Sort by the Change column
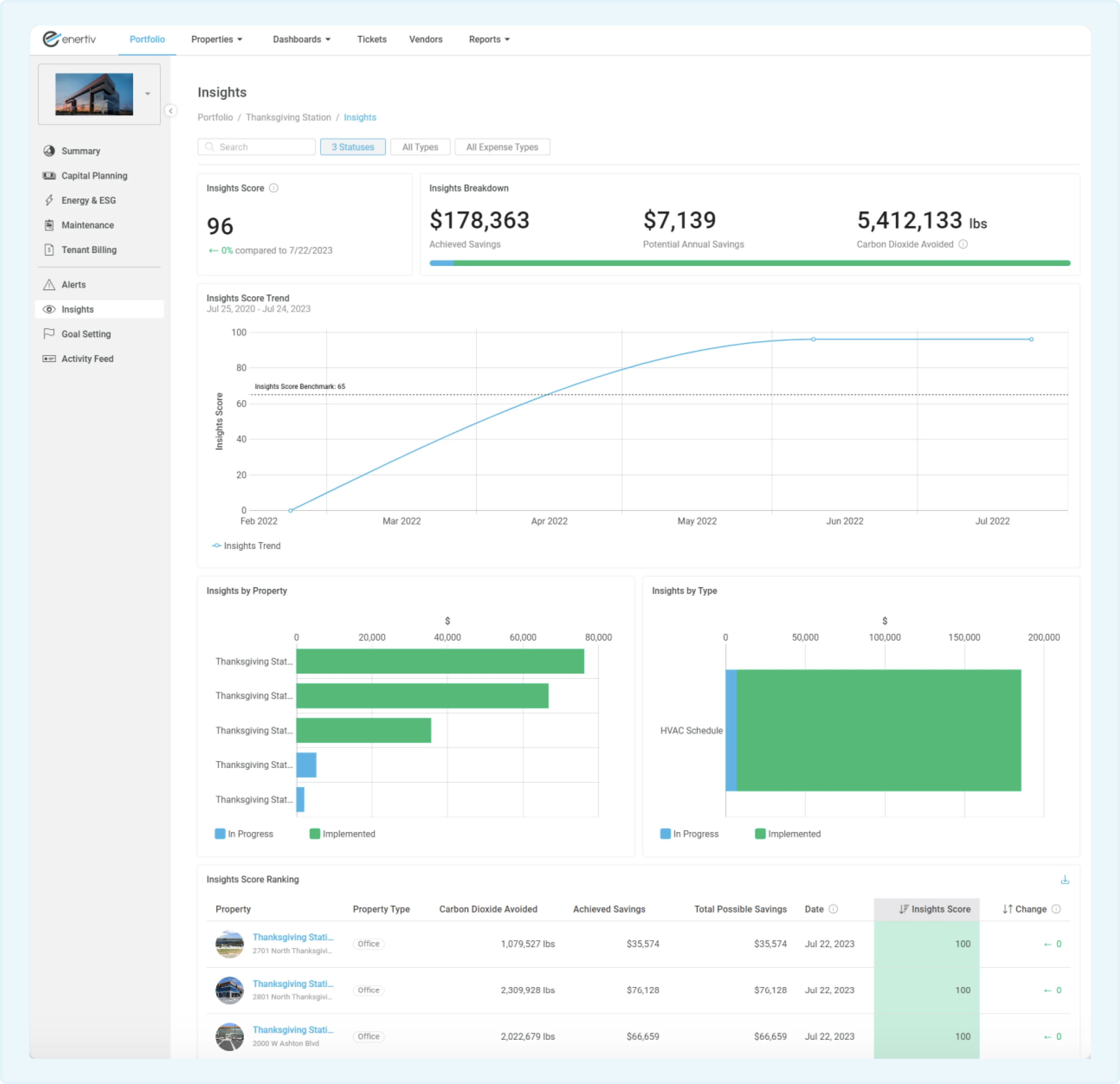The width and height of the screenshot is (1120, 1084). click(x=1025, y=909)
